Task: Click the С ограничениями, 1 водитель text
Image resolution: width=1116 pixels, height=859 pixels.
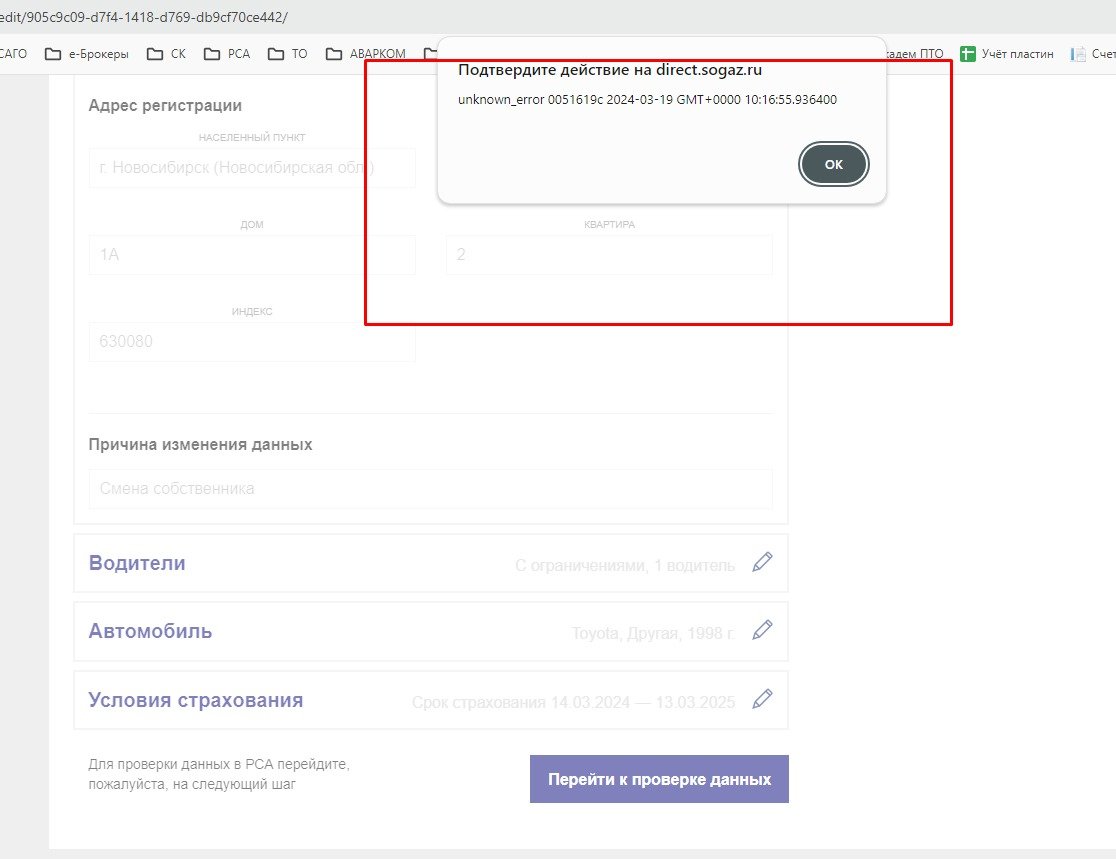Action: pyautogui.click(x=625, y=566)
